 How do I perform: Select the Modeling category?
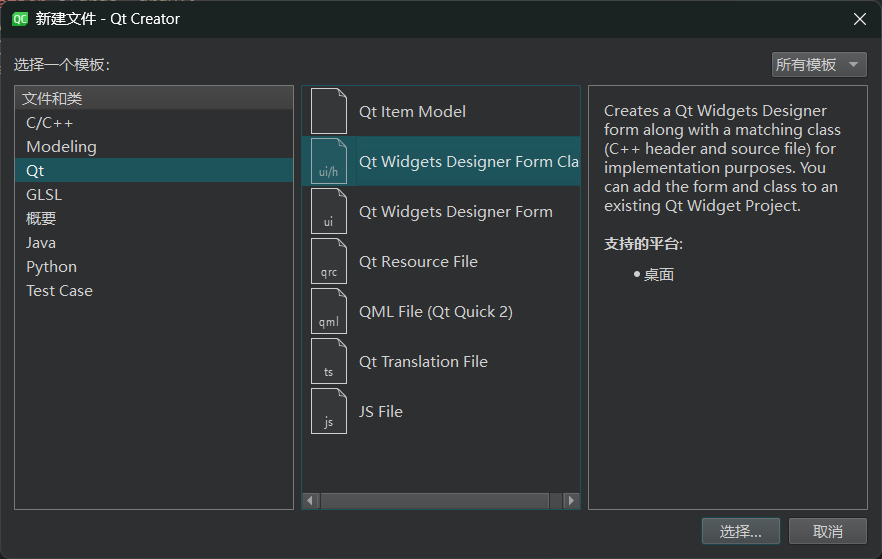click(61, 146)
